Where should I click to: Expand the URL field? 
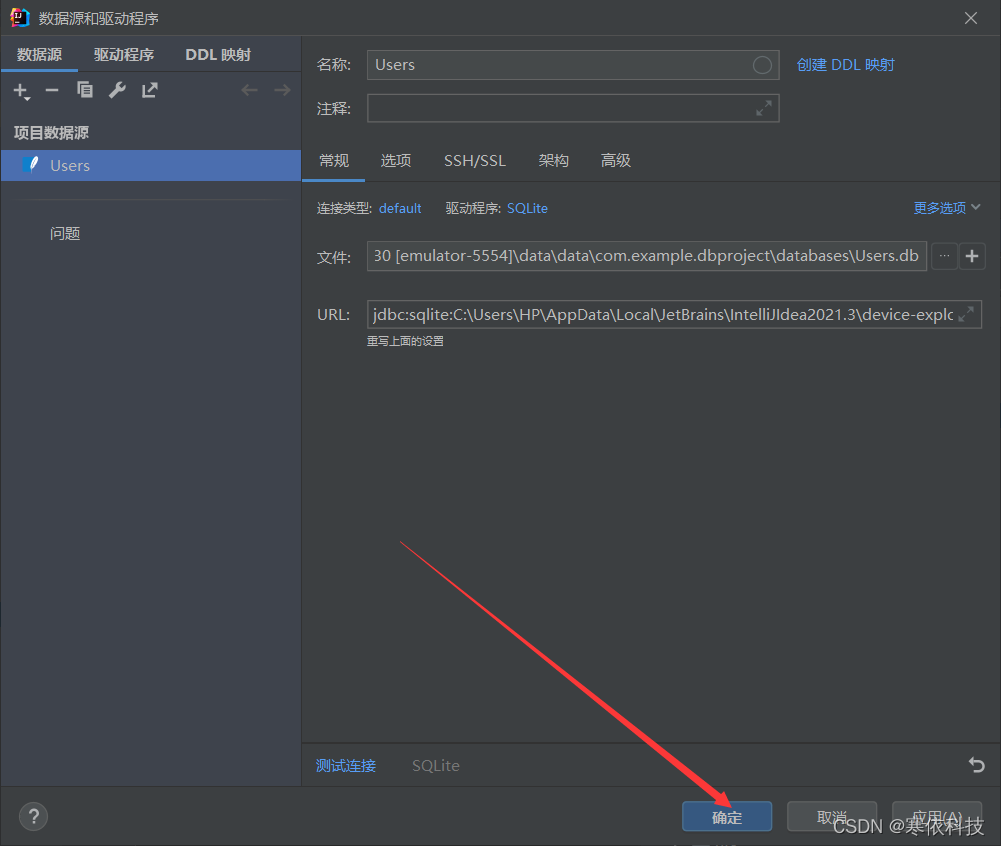pyautogui.click(x=966, y=314)
